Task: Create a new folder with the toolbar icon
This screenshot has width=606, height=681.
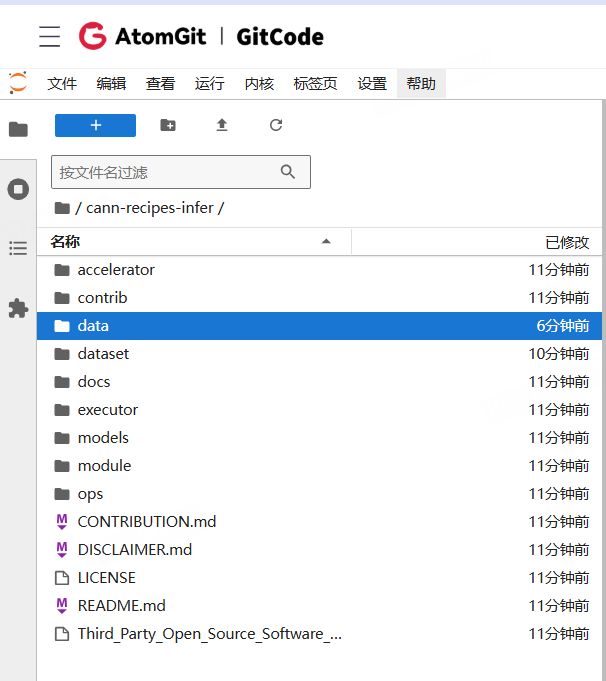Action: pos(168,126)
